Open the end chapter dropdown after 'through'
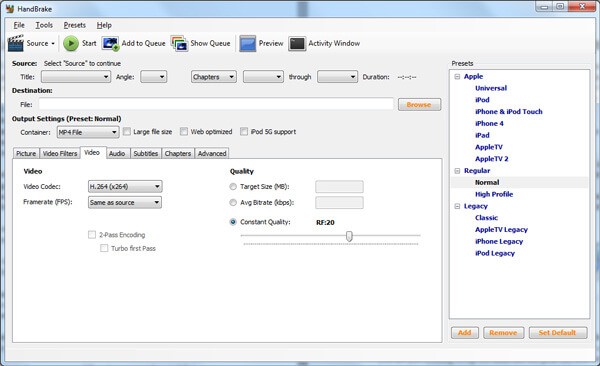 (338, 77)
